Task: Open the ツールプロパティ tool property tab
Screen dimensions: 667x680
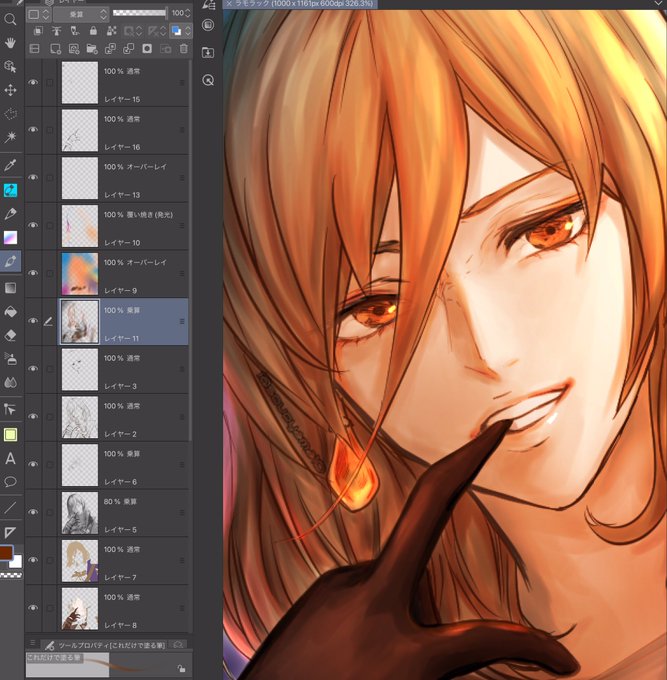Action: point(105,645)
